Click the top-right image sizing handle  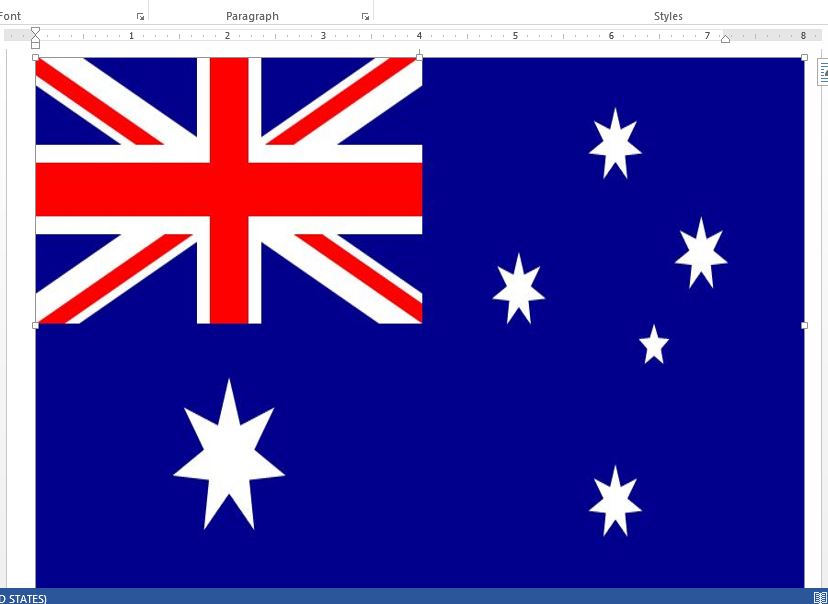pos(804,58)
